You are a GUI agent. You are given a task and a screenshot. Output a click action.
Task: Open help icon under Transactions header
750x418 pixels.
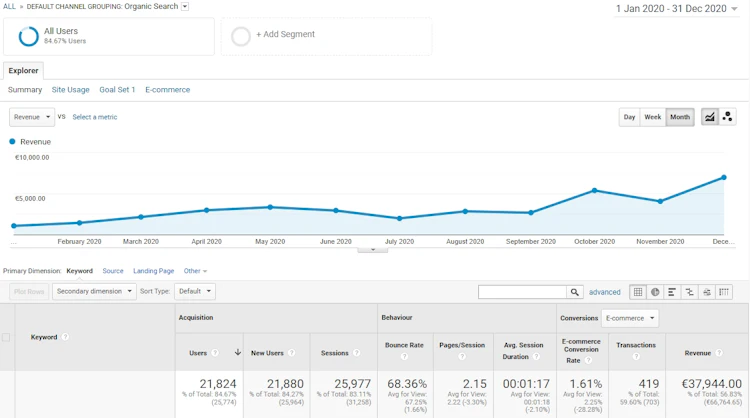coord(636,356)
